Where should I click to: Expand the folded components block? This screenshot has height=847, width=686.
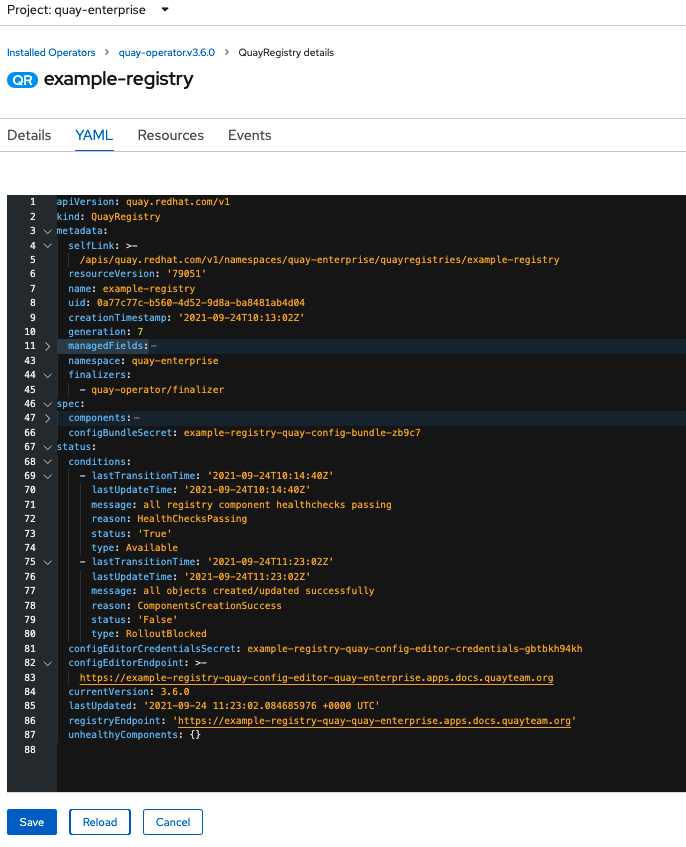(47, 418)
